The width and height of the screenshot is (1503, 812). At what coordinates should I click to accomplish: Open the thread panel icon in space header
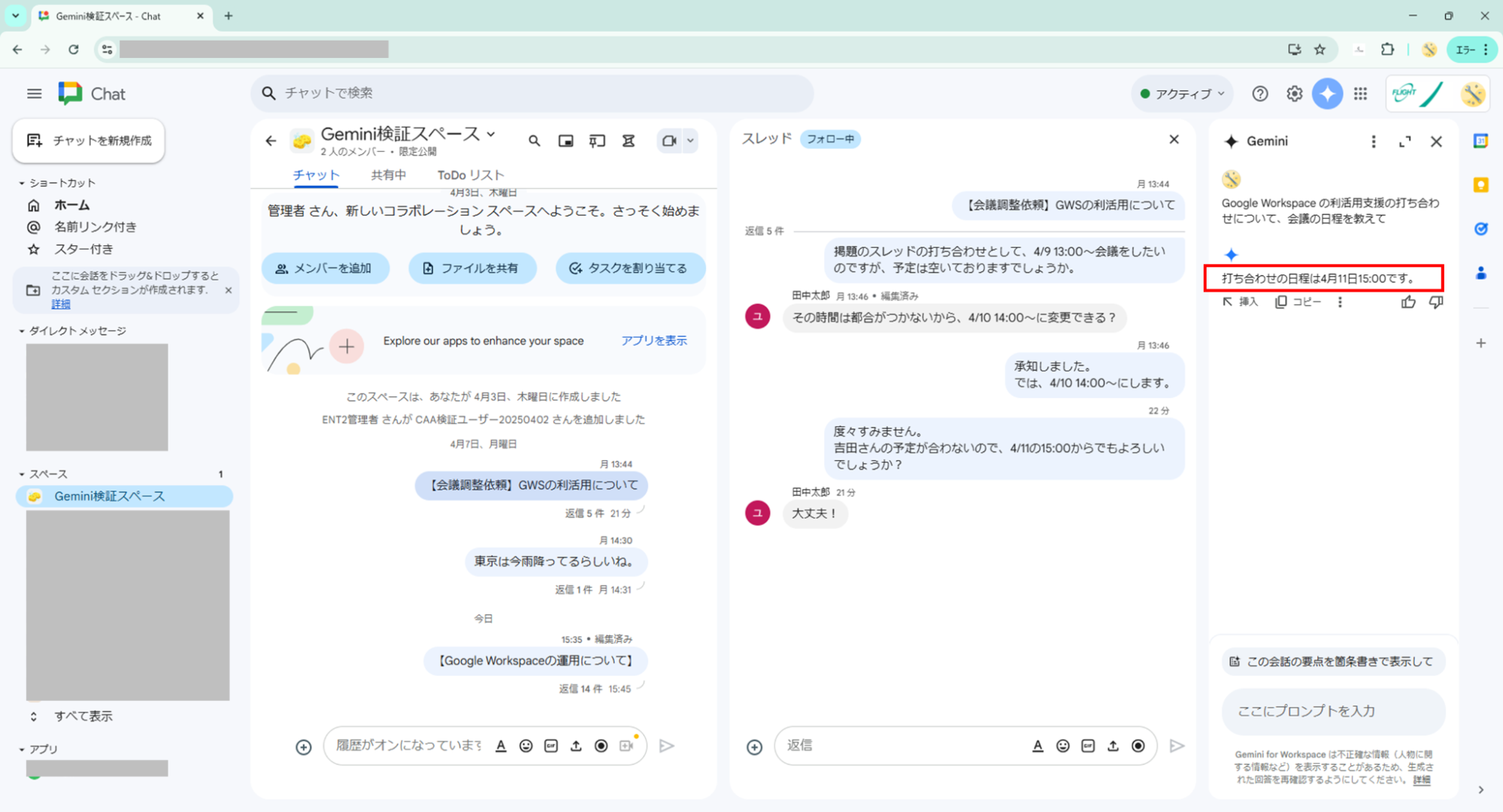pyautogui.click(x=597, y=141)
